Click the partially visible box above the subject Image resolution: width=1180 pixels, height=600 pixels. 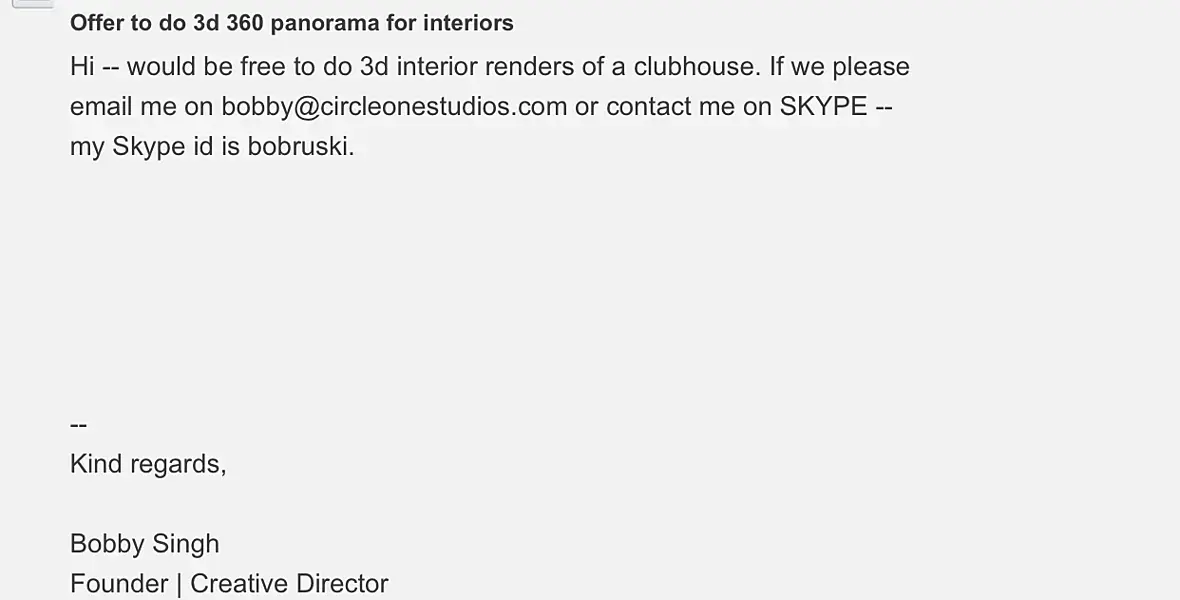coord(32,3)
